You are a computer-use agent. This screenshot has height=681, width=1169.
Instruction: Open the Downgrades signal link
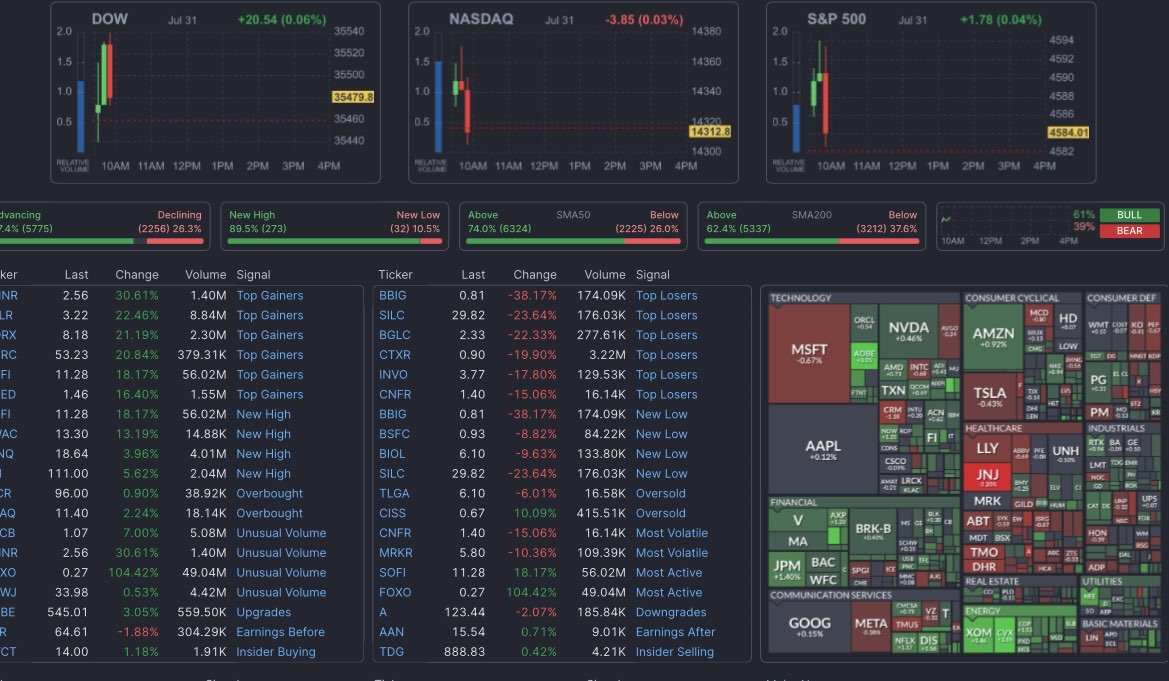671,612
